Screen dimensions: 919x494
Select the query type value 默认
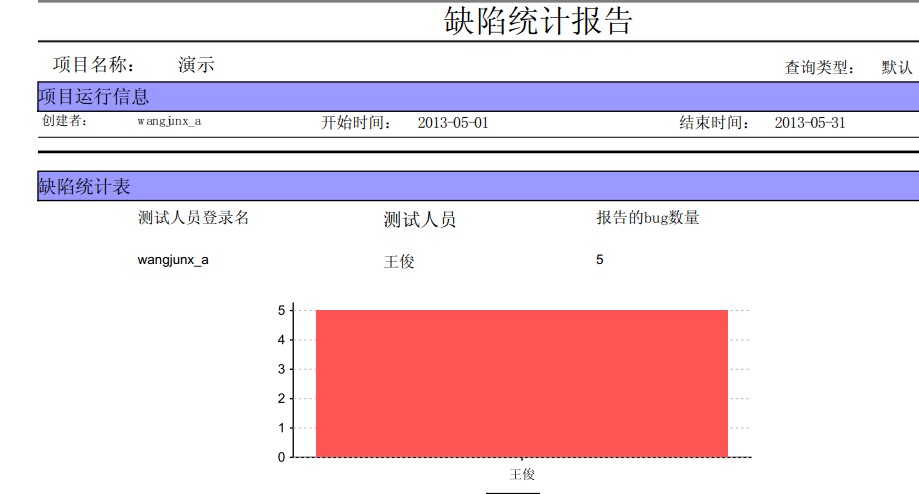pos(897,67)
